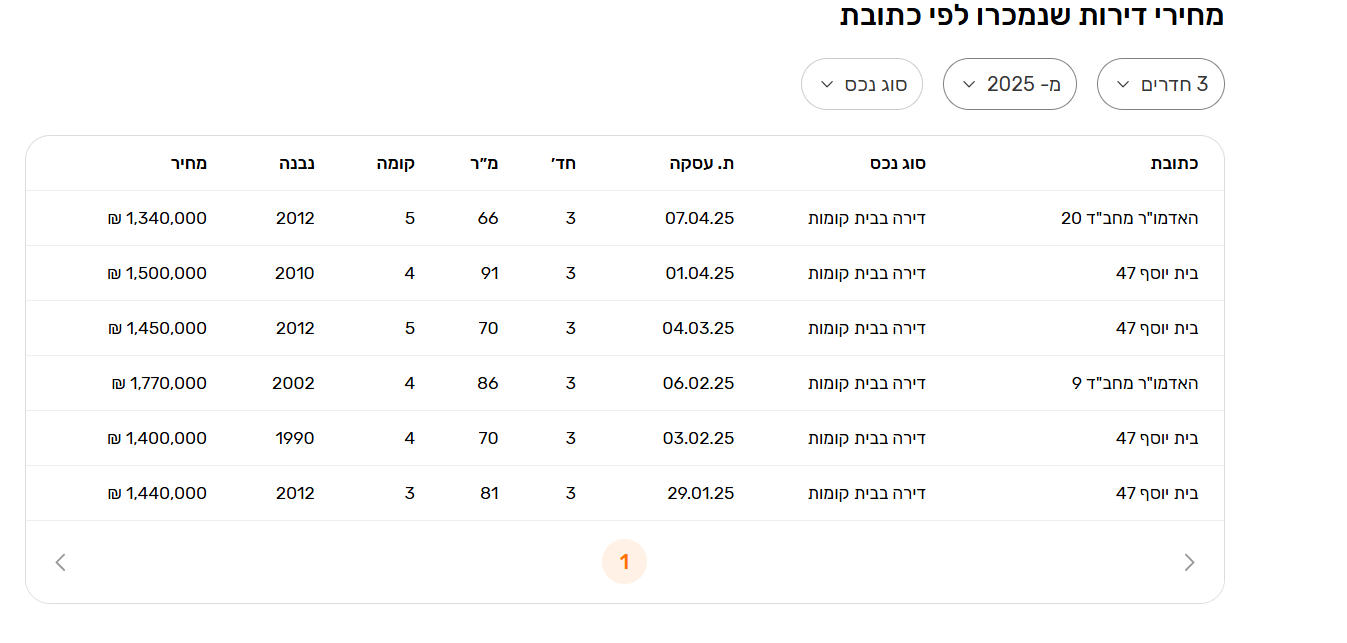The width and height of the screenshot is (1347, 643).
Task: Click the right pagination arrow
Action: coord(1189,562)
